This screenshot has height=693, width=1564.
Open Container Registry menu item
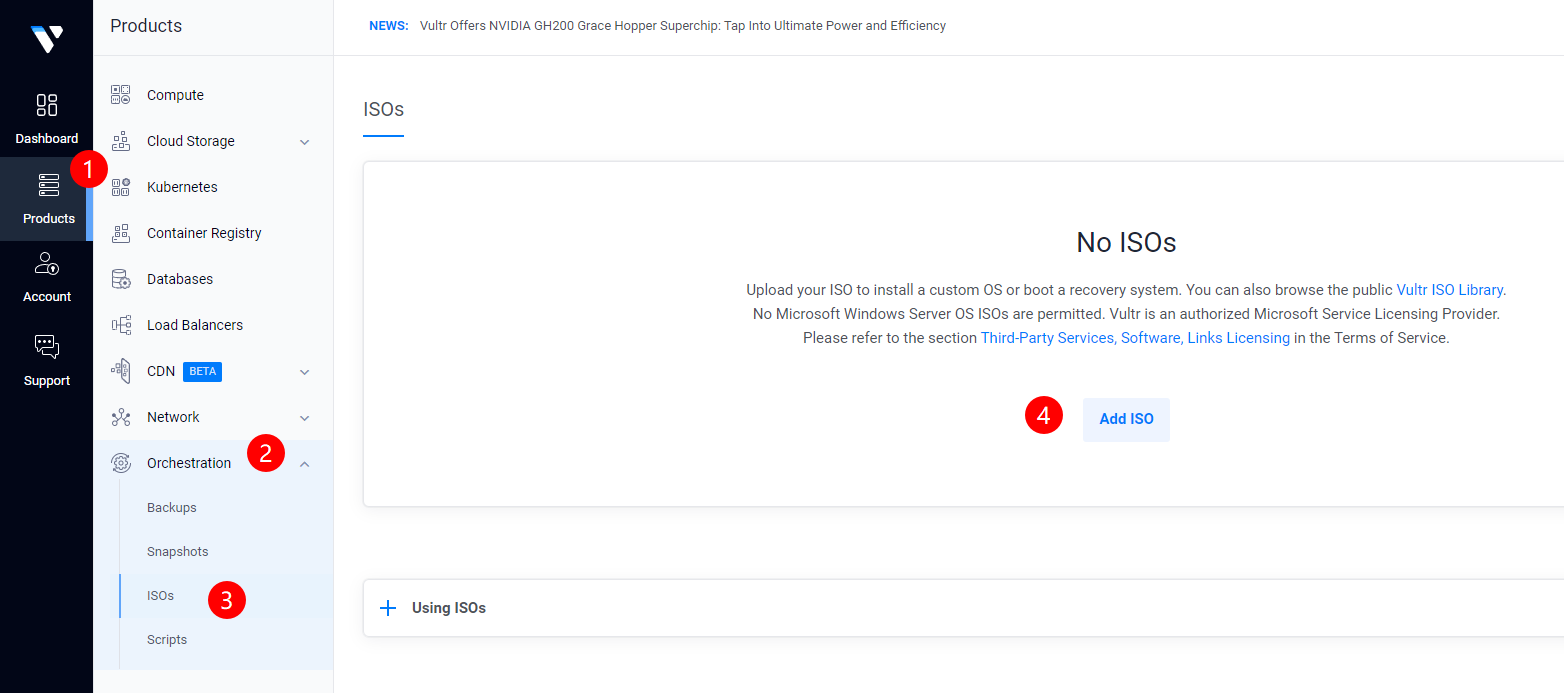[204, 233]
